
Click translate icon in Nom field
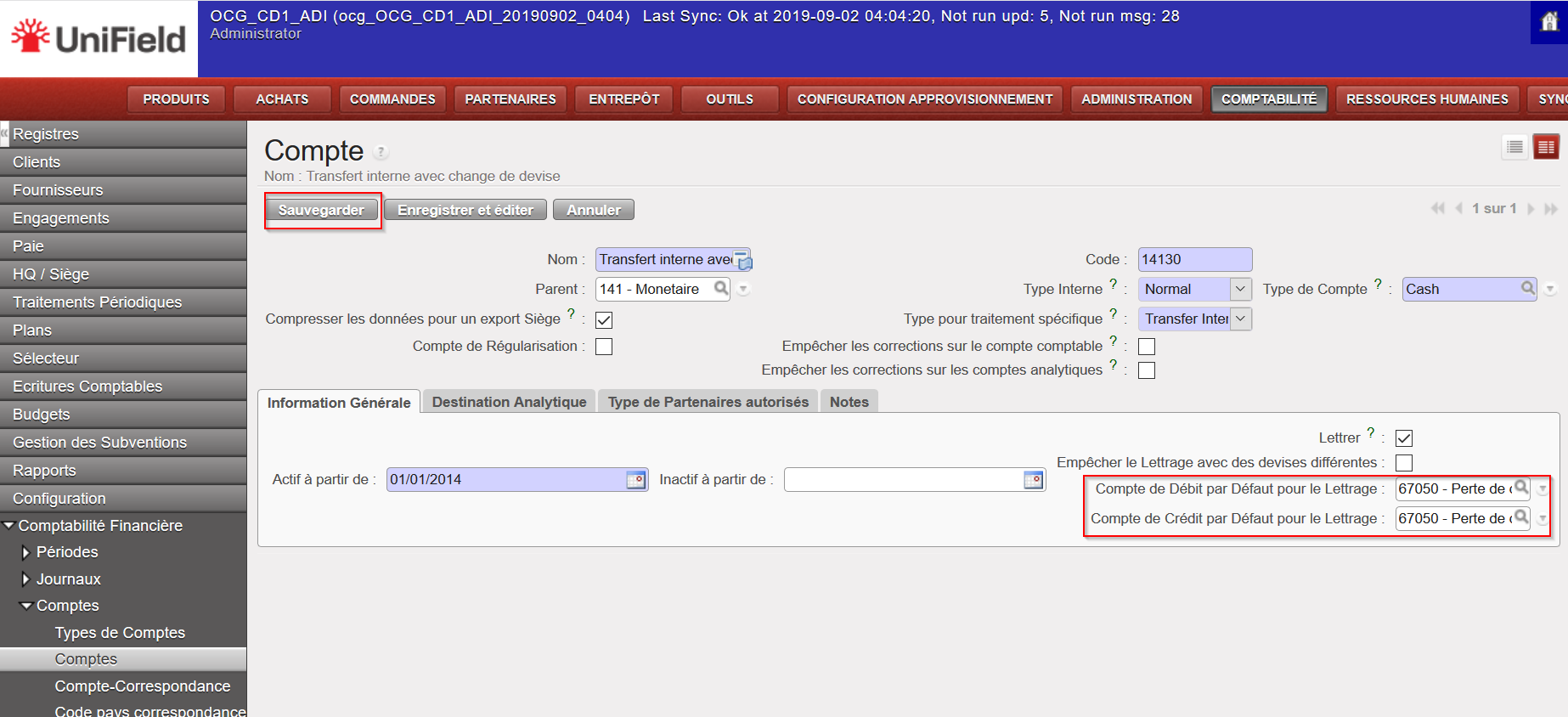(x=743, y=261)
